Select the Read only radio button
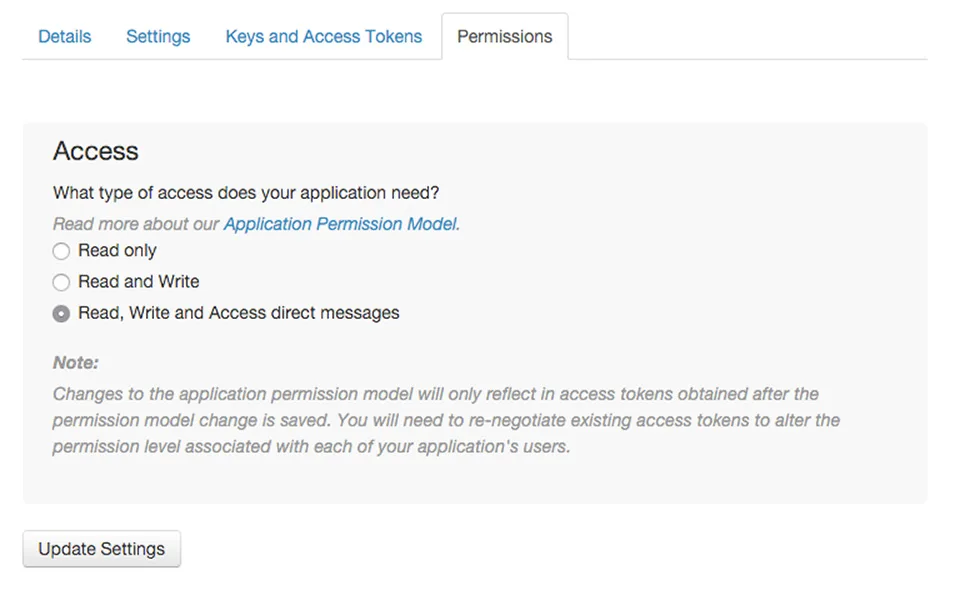955x600 pixels. click(61, 251)
